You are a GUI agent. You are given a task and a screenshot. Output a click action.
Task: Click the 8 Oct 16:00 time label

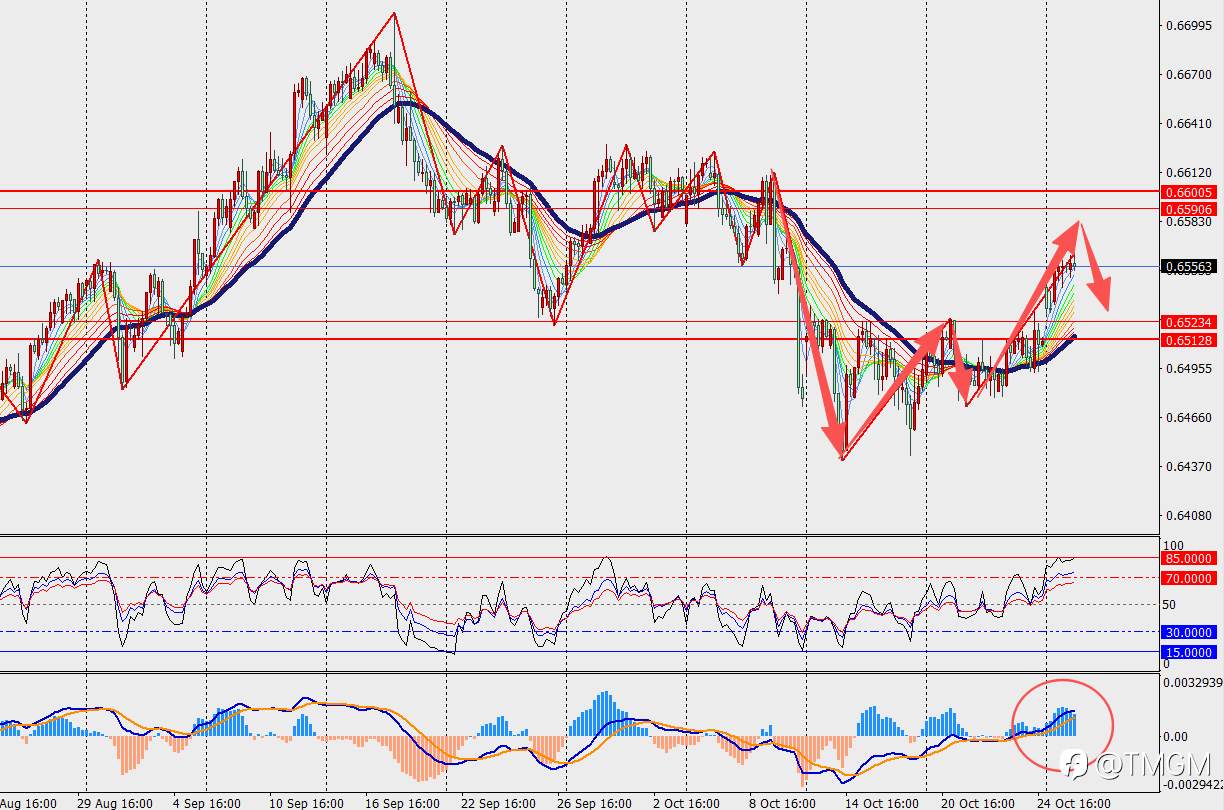pyautogui.click(x=782, y=803)
